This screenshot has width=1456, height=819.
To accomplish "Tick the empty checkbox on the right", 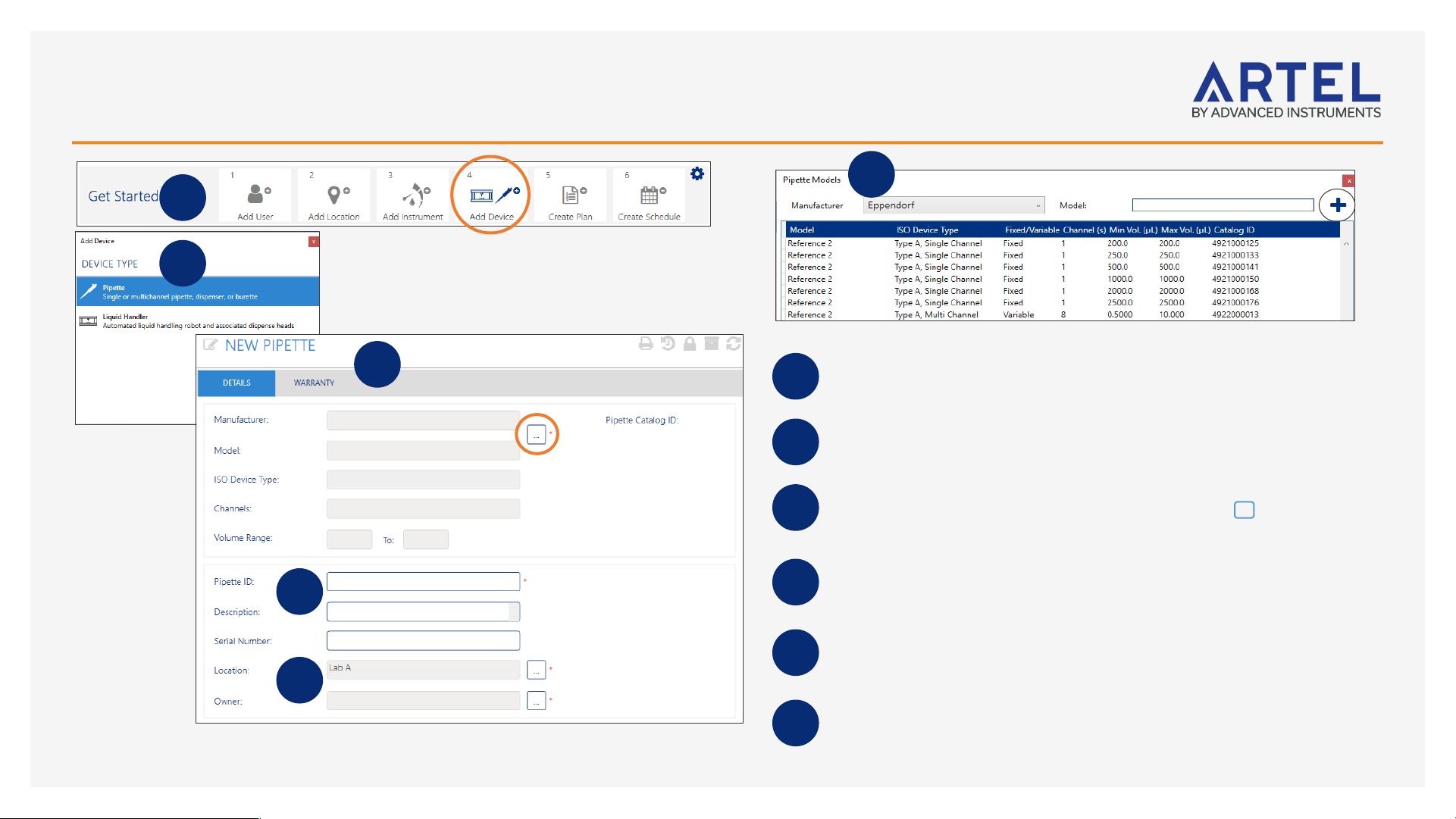I will pos(1244,510).
